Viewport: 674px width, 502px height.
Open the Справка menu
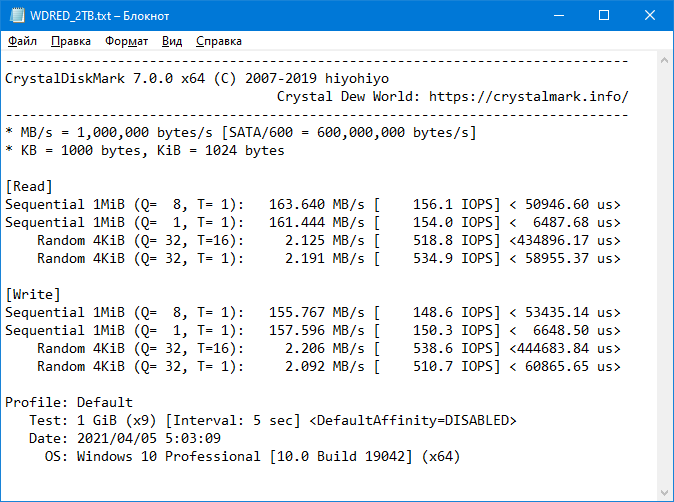coord(219,41)
